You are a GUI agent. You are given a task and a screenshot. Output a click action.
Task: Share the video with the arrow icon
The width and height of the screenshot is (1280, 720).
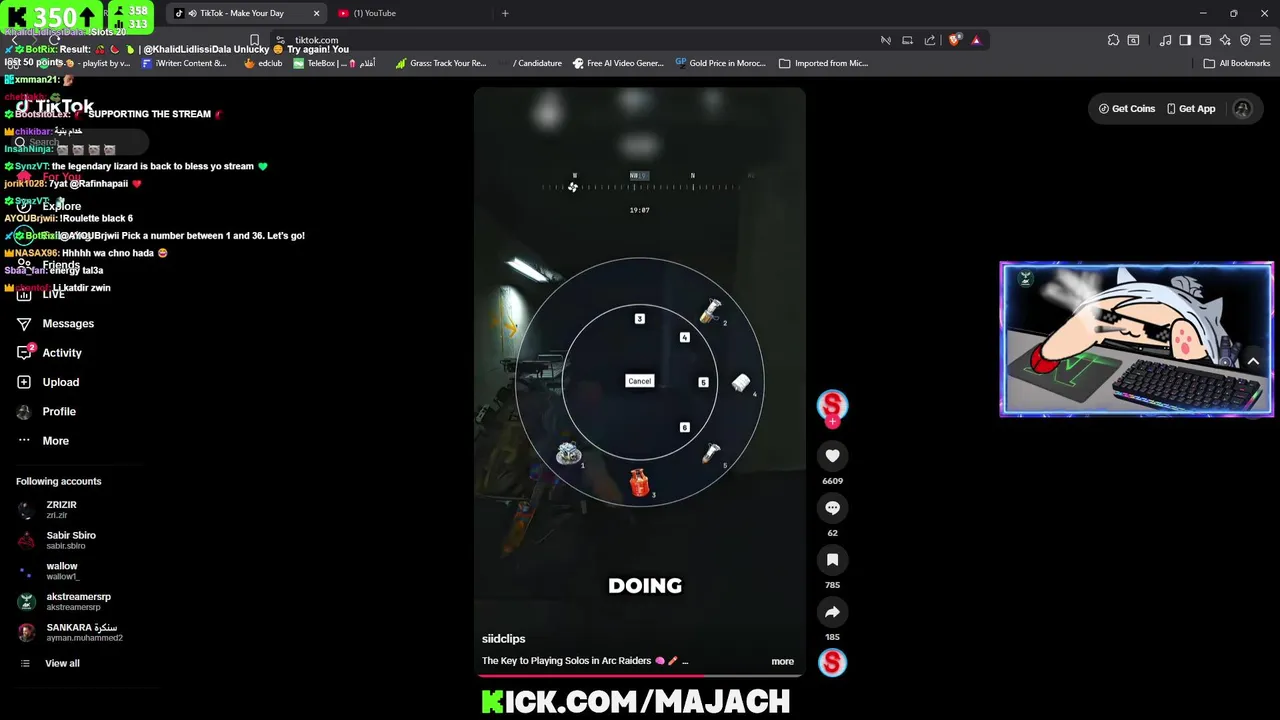pyautogui.click(x=832, y=612)
